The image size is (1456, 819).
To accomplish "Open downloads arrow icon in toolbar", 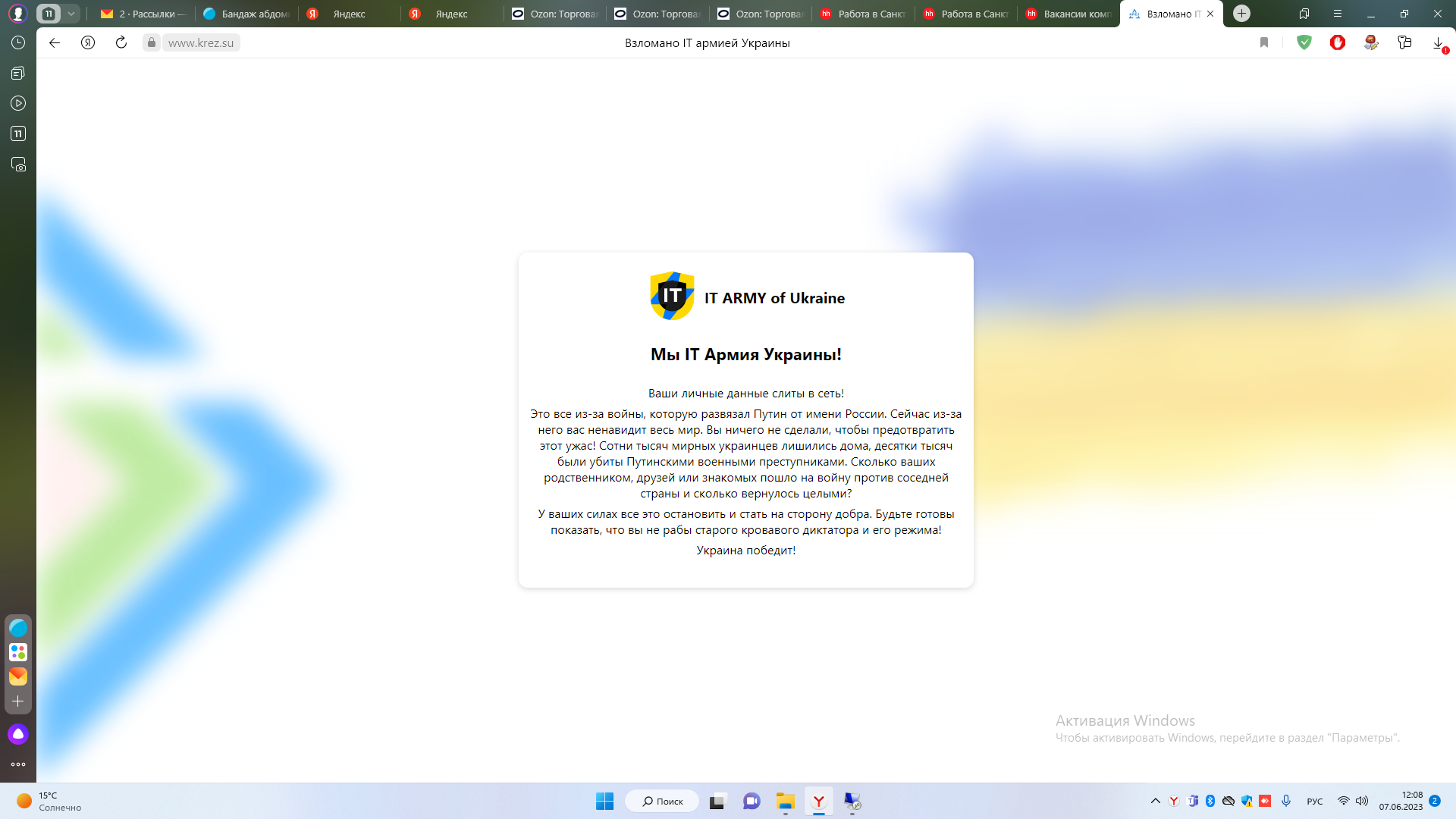I will pyautogui.click(x=1438, y=43).
